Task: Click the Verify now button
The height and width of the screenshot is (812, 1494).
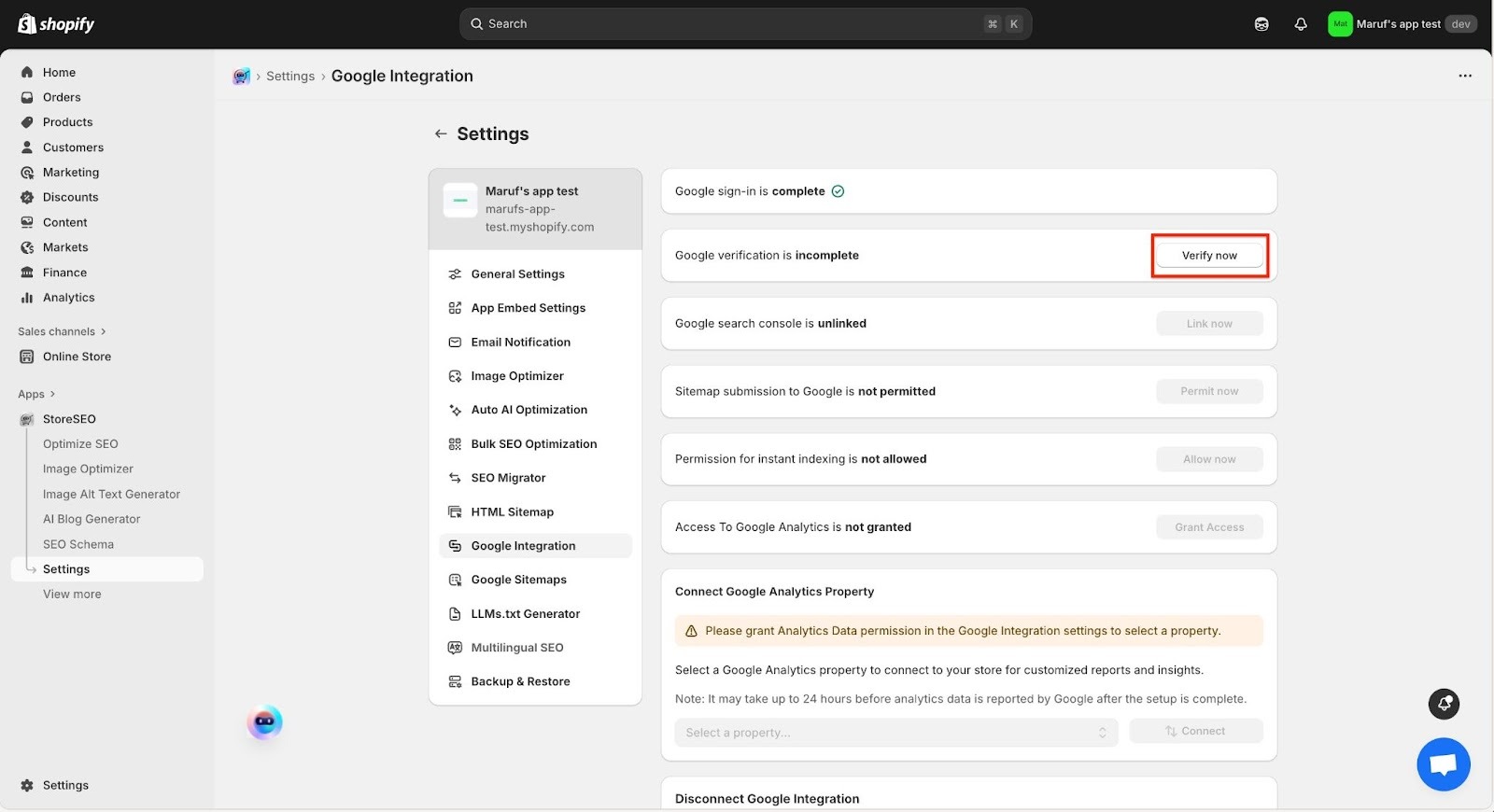Action: pos(1209,256)
